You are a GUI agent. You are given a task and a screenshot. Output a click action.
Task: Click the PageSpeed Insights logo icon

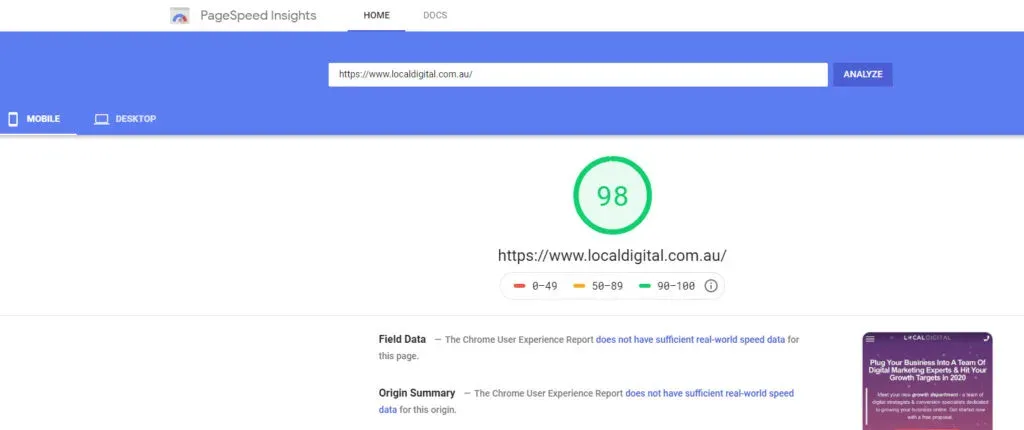click(x=180, y=16)
